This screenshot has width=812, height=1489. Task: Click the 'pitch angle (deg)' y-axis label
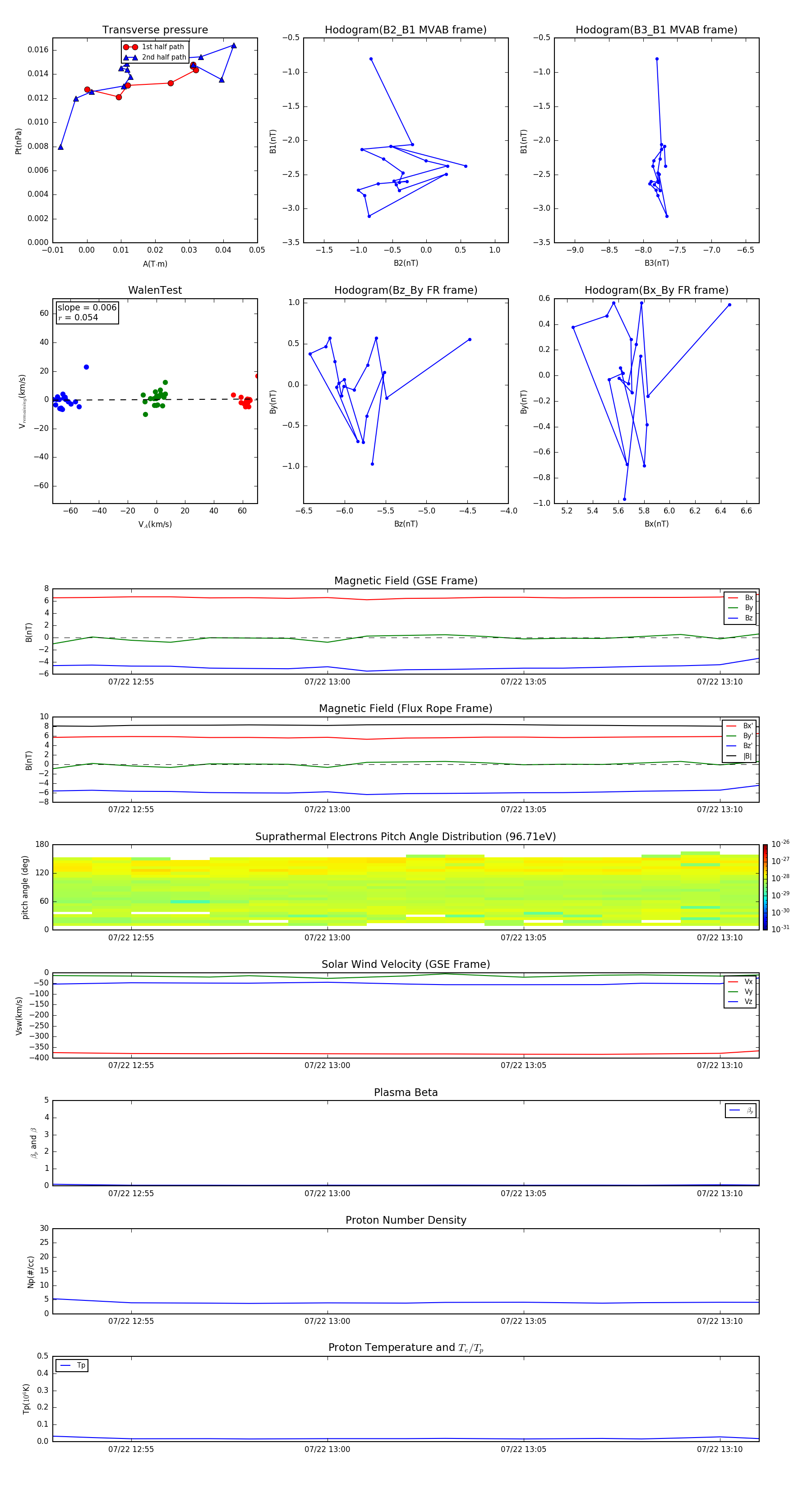click(x=25, y=887)
